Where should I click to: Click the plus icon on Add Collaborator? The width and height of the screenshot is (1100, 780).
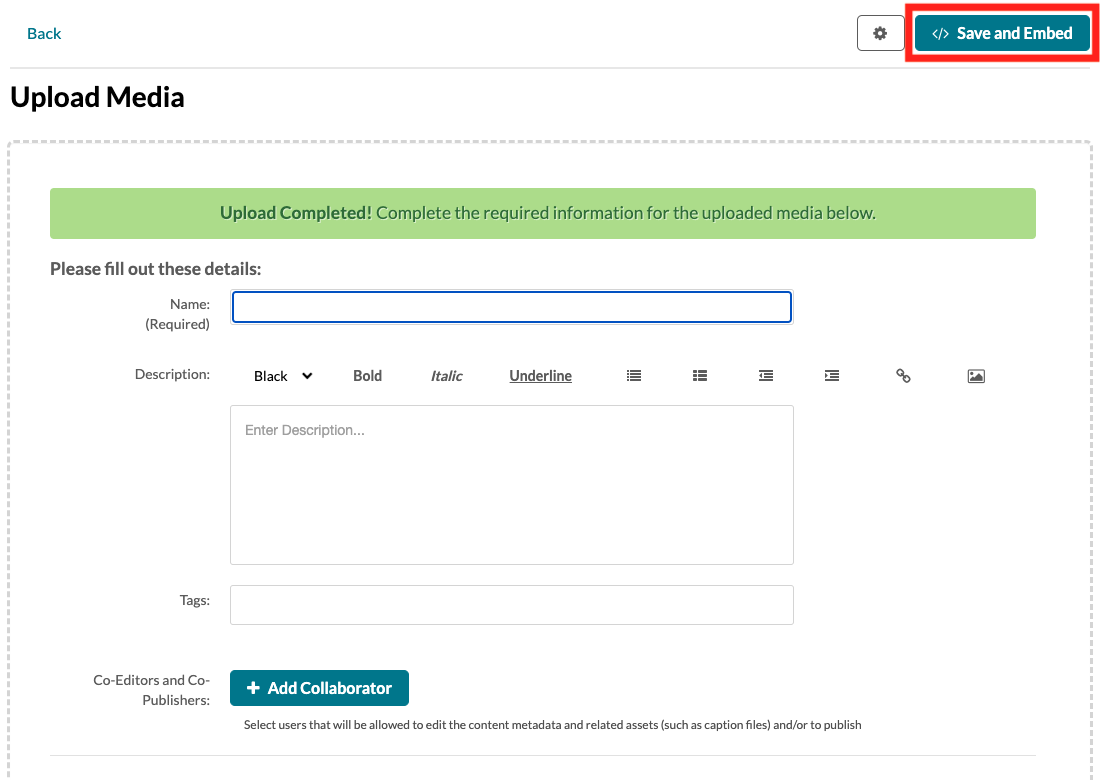click(254, 688)
